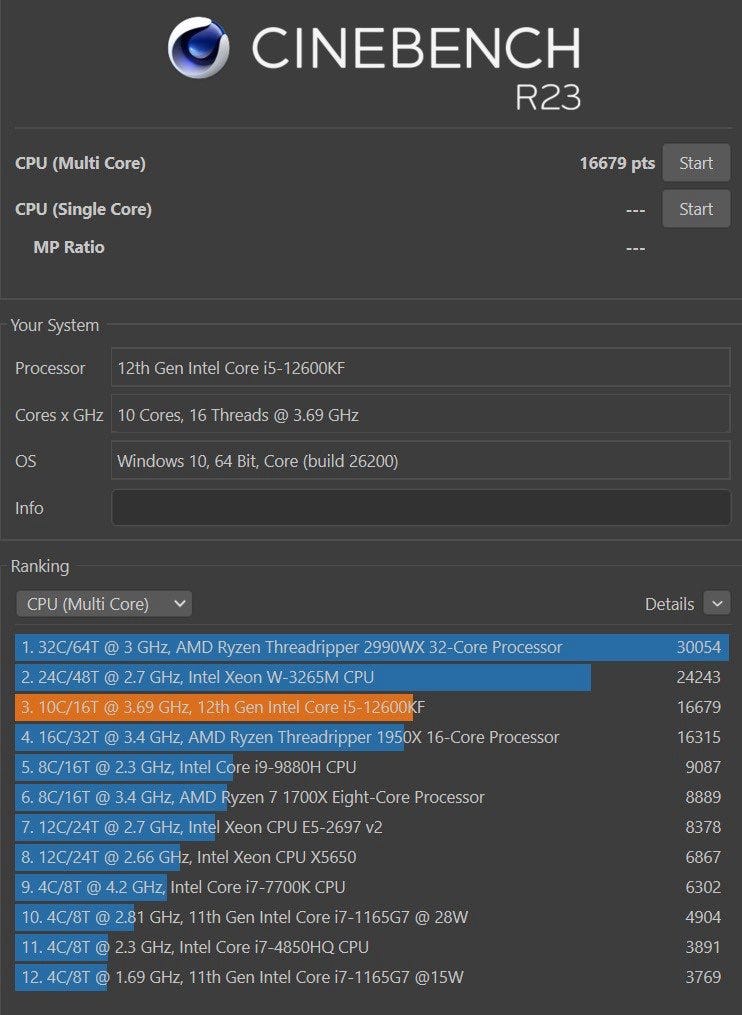Start the CPU Multi Core test
Screen dimensions: 742x1015
click(x=696, y=163)
